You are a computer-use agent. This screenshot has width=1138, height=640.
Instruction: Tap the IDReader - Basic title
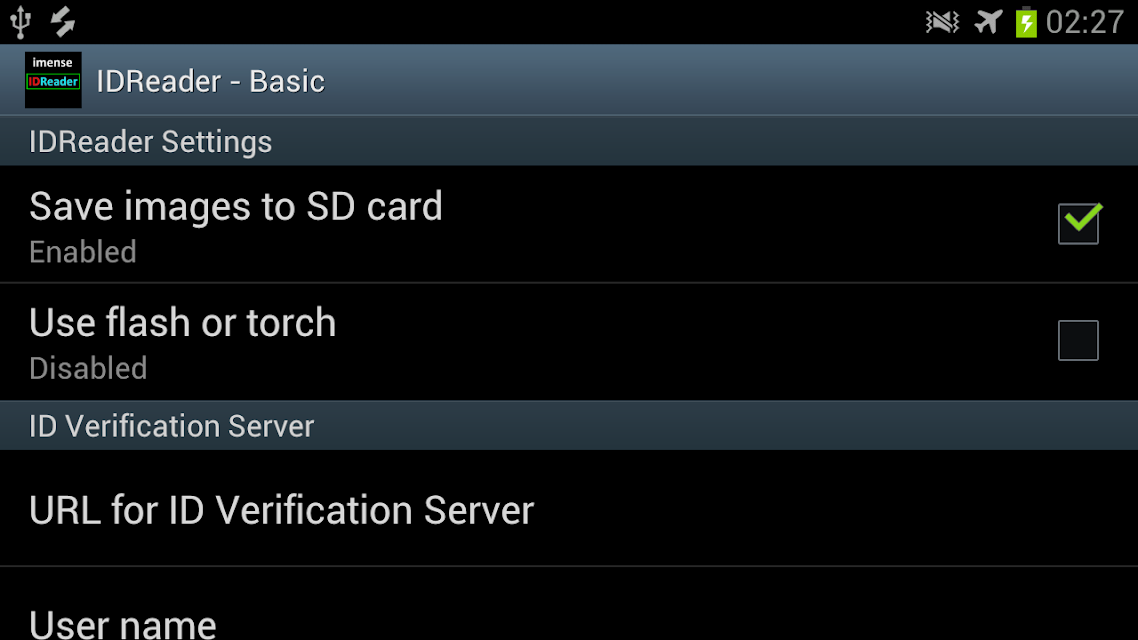click(x=210, y=81)
